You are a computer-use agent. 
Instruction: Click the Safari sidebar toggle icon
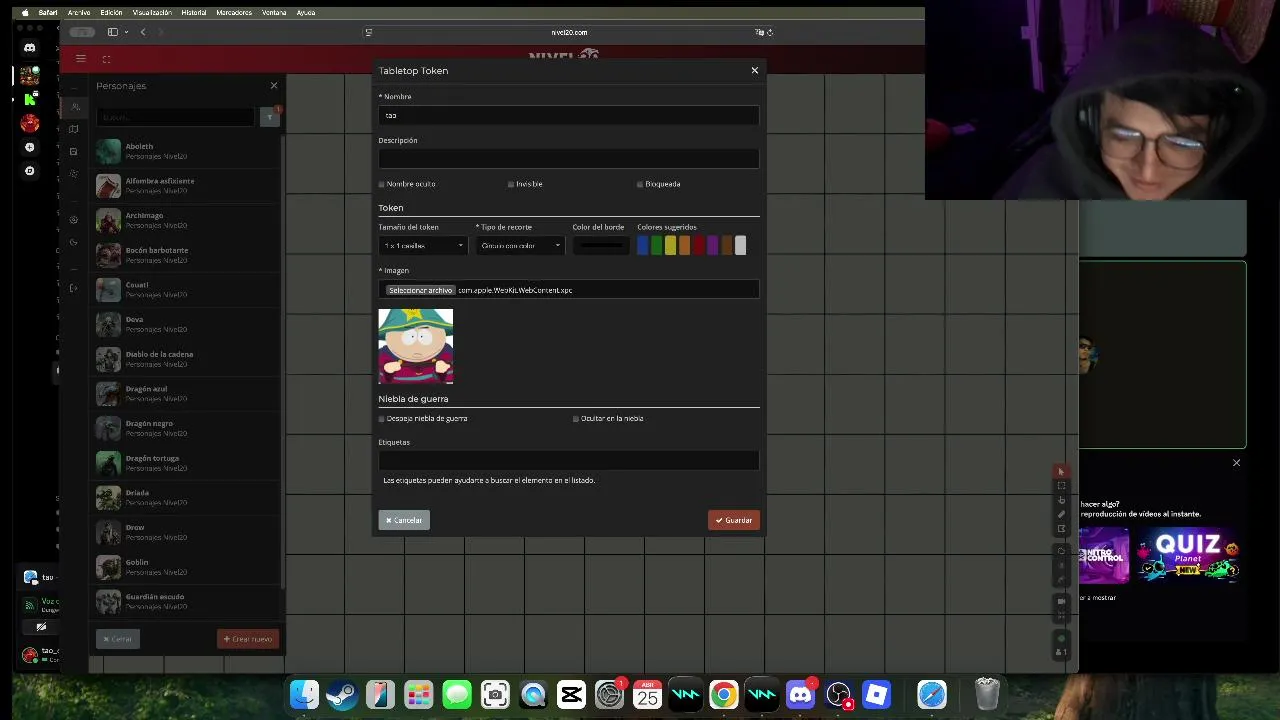[x=113, y=32]
